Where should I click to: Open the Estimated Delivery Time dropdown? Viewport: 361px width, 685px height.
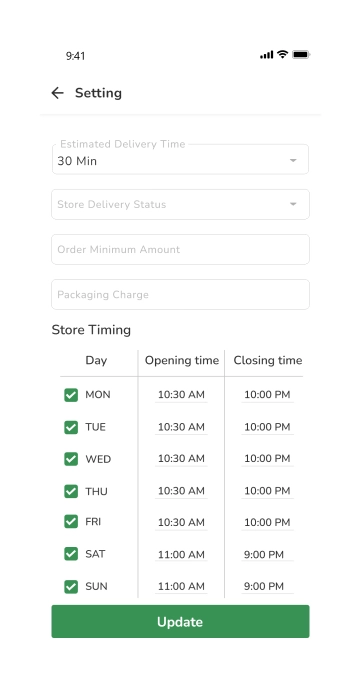[180, 159]
